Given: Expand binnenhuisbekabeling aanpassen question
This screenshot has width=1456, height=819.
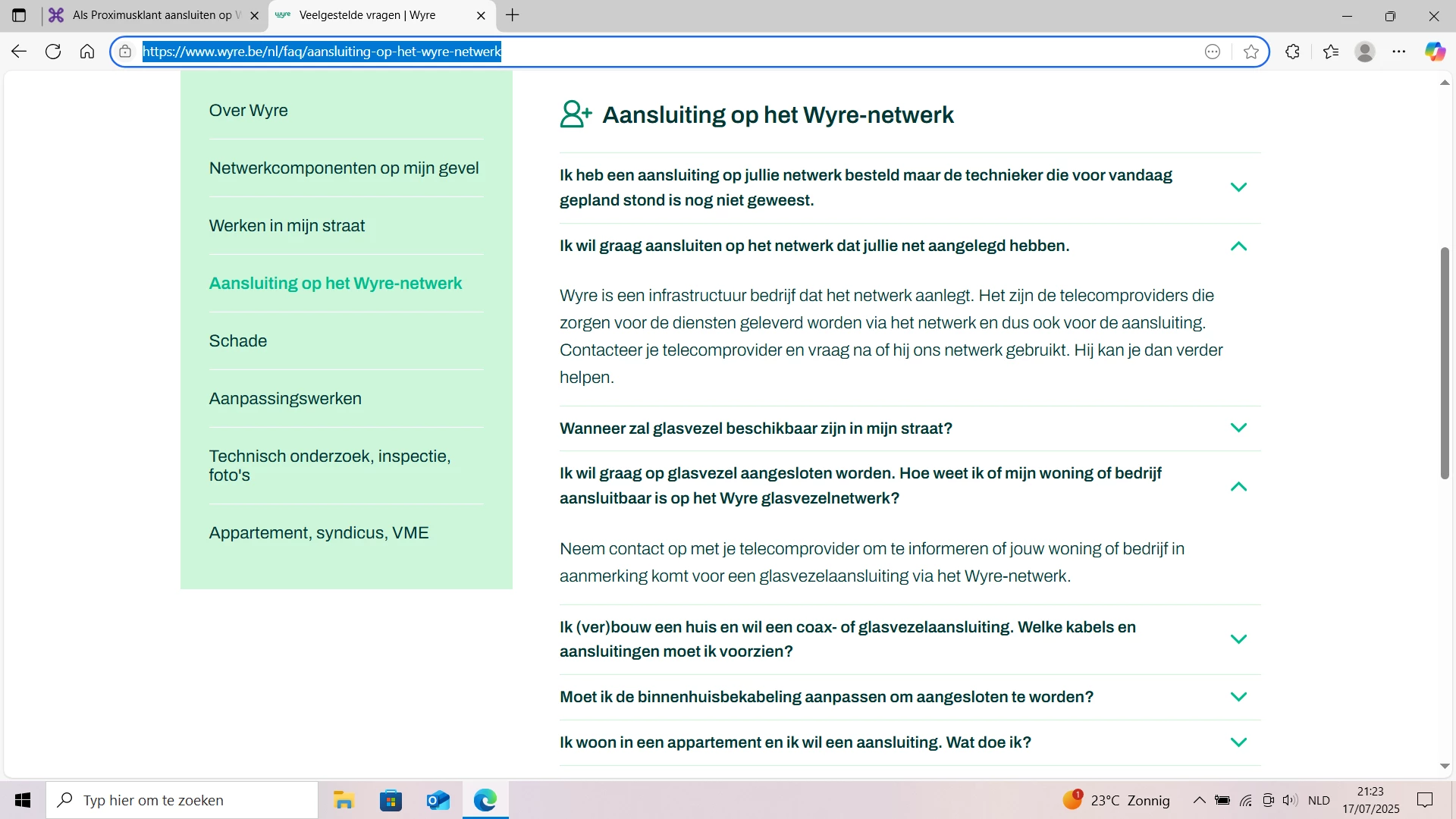Looking at the screenshot, I should [x=1238, y=697].
